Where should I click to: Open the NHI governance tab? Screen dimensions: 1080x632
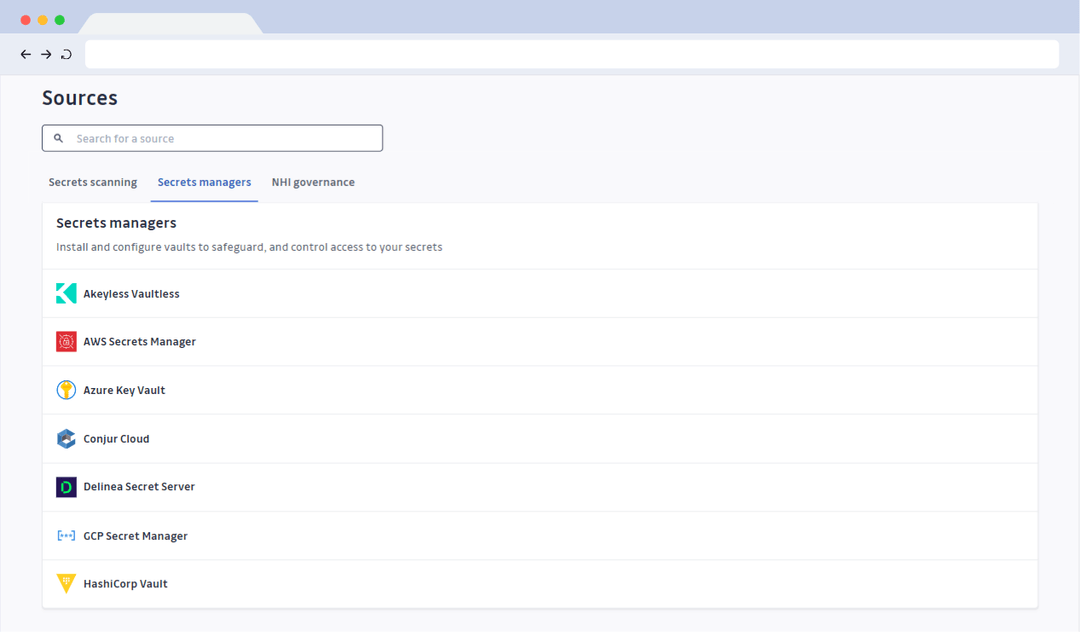tap(312, 182)
